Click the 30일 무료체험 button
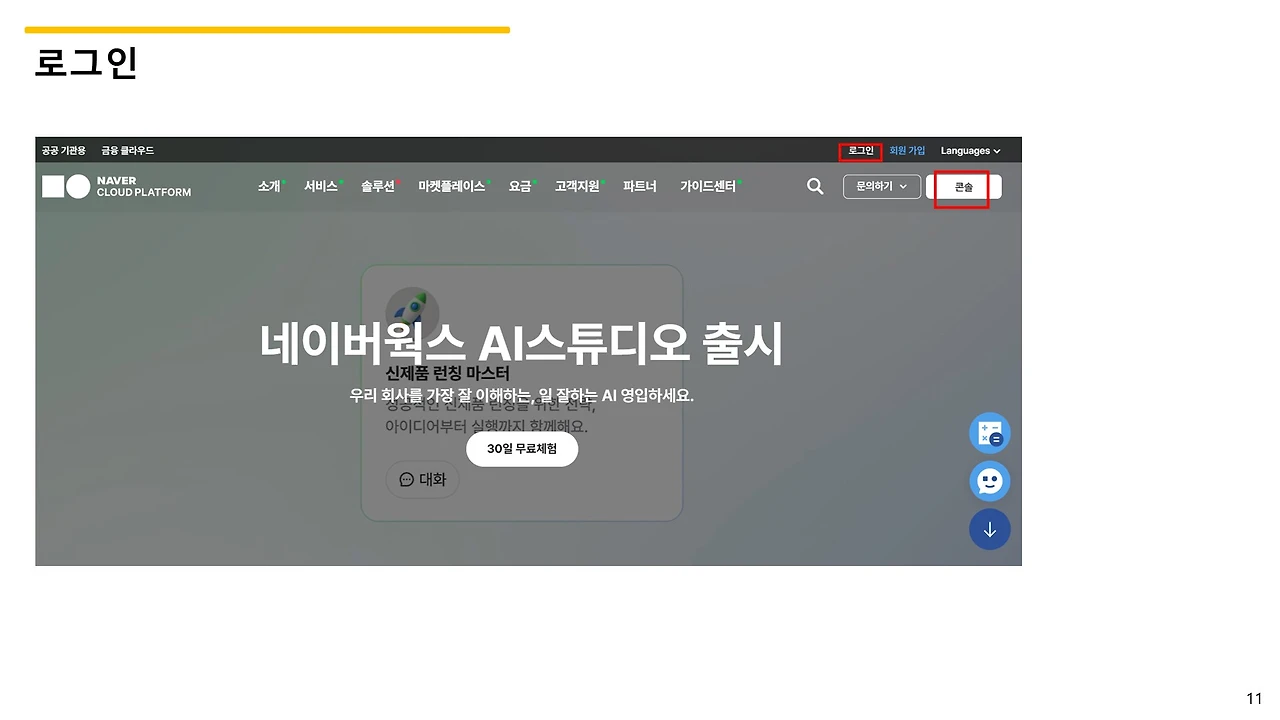 tap(521, 449)
